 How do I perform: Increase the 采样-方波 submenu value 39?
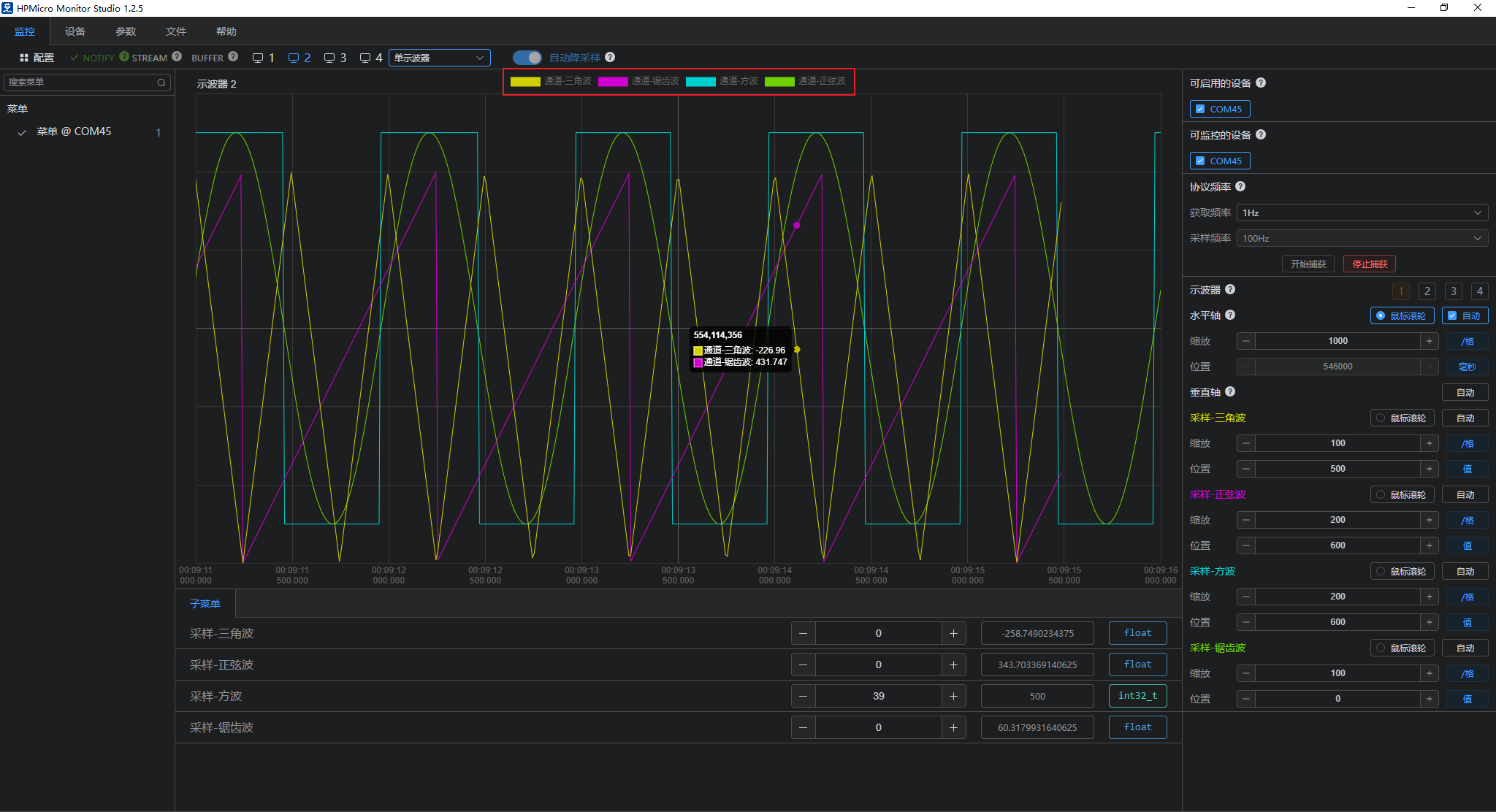tap(953, 696)
